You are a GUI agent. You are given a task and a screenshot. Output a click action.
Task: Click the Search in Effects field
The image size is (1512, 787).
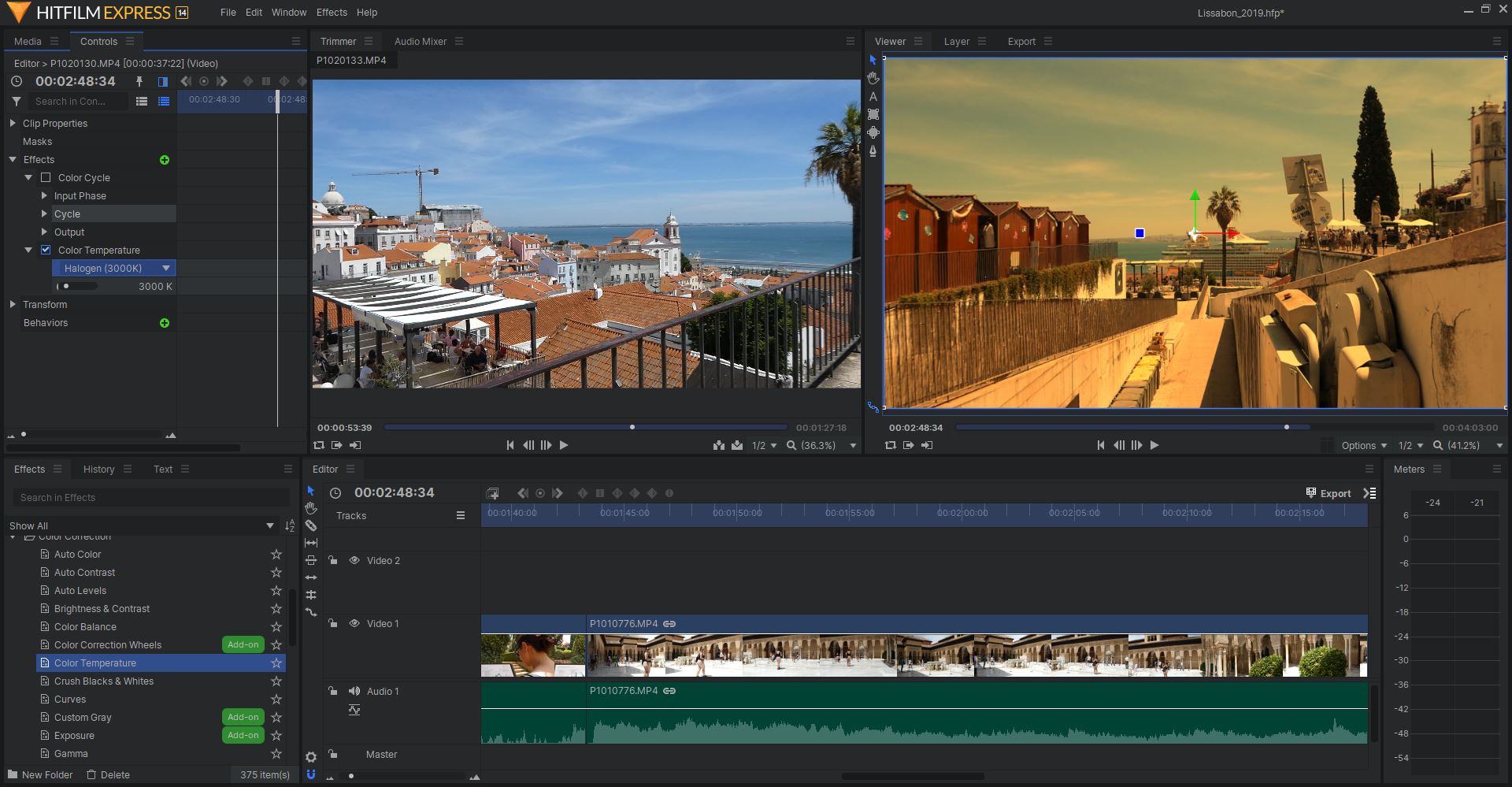[x=150, y=498]
